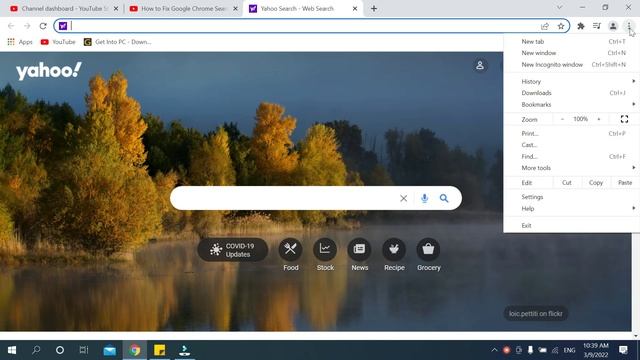Select Find in Chrome menu
Screen dimensions: 640x360
(x=571, y=156)
